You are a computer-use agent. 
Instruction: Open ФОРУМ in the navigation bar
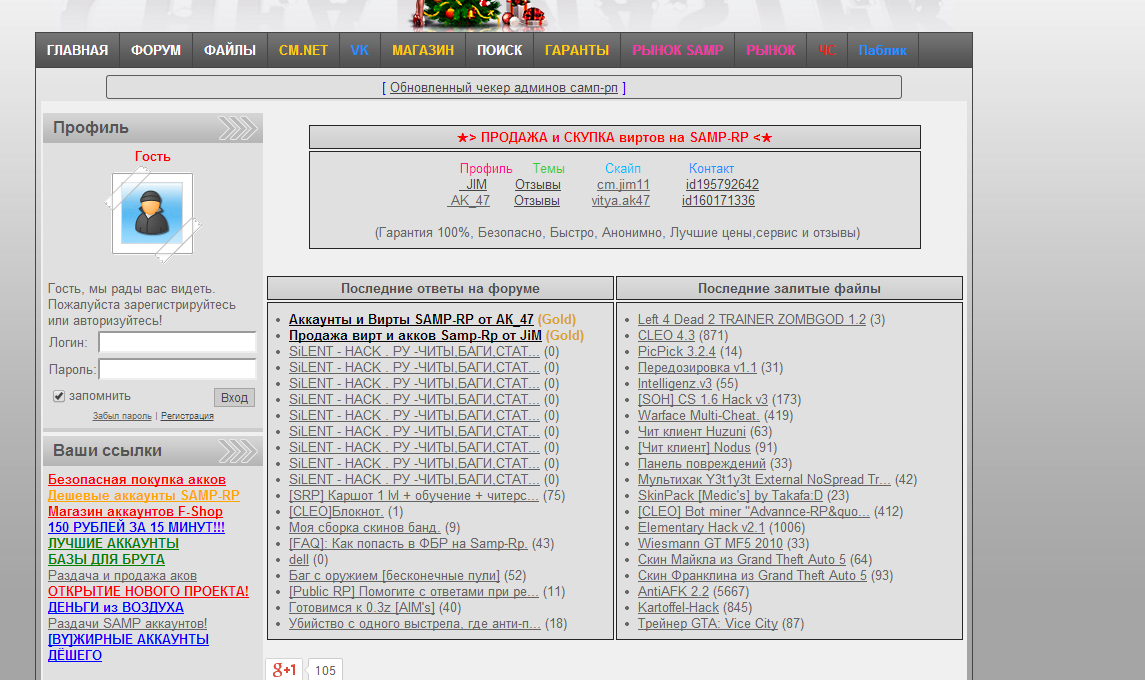pyautogui.click(x=156, y=50)
